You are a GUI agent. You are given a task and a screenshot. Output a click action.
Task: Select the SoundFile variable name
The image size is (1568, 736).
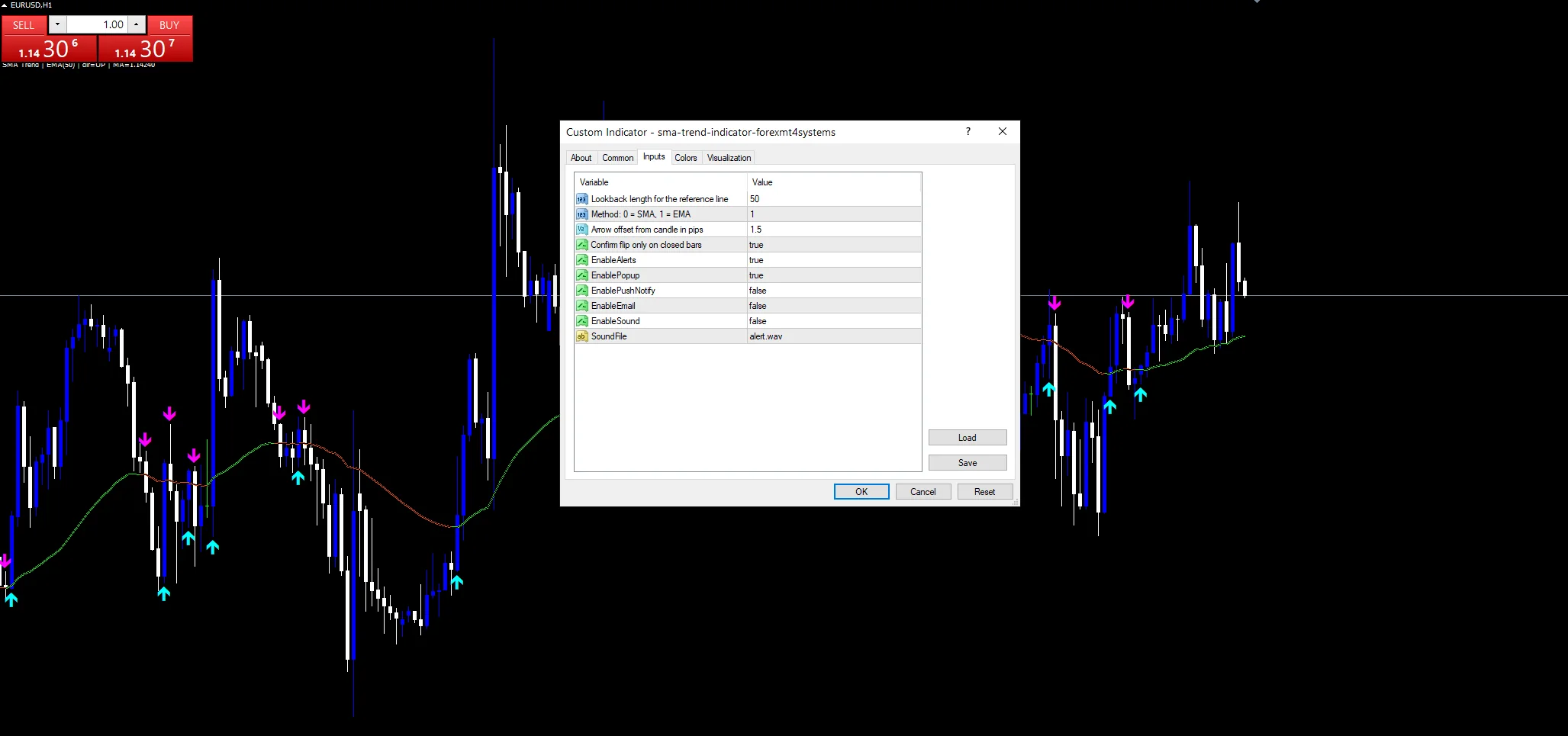[609, 336]
